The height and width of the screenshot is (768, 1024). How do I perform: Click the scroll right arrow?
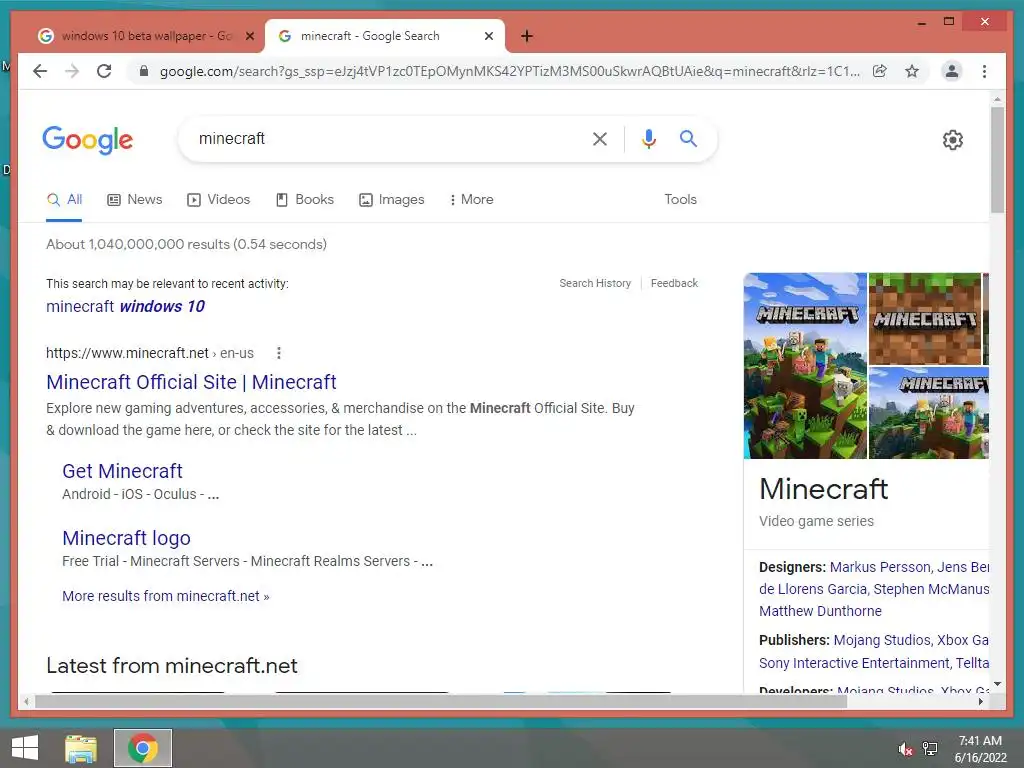(981, 701)
